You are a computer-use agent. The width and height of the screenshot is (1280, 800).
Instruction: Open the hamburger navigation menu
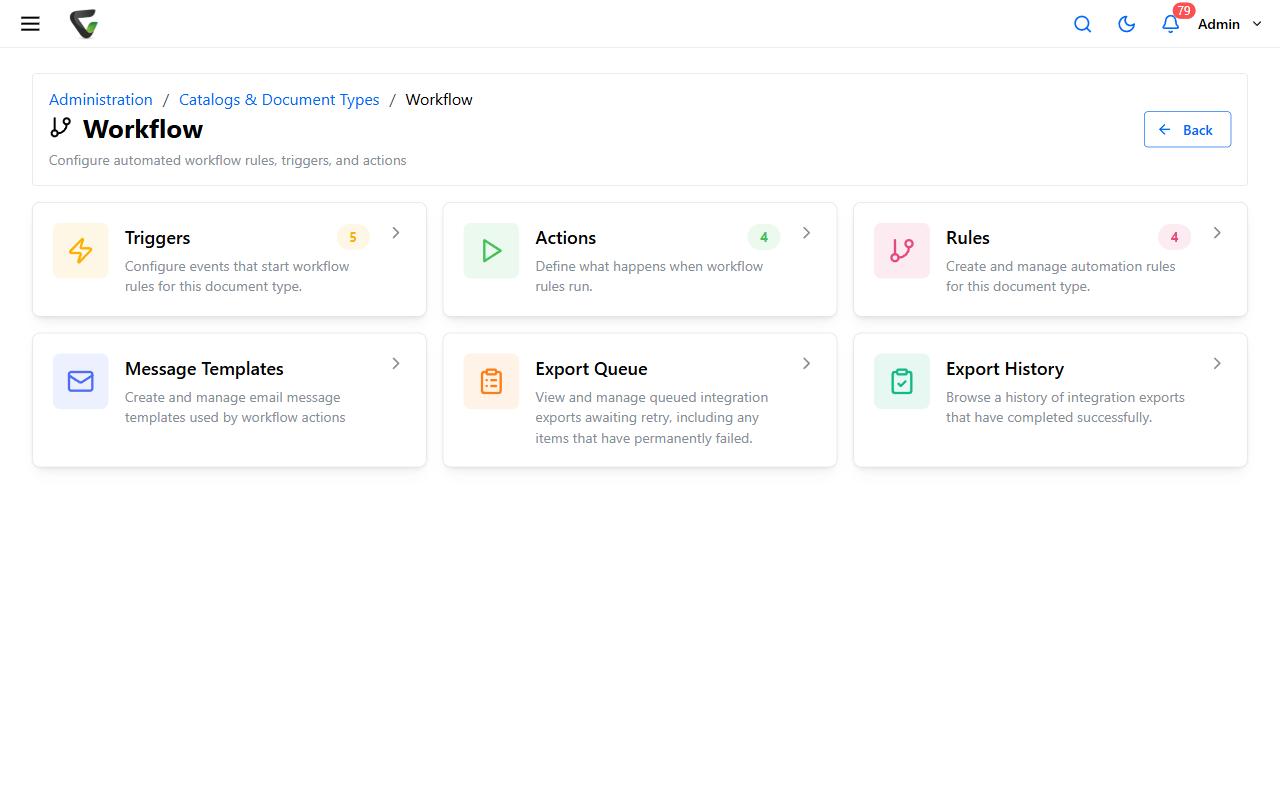click(x=30, y=24)
